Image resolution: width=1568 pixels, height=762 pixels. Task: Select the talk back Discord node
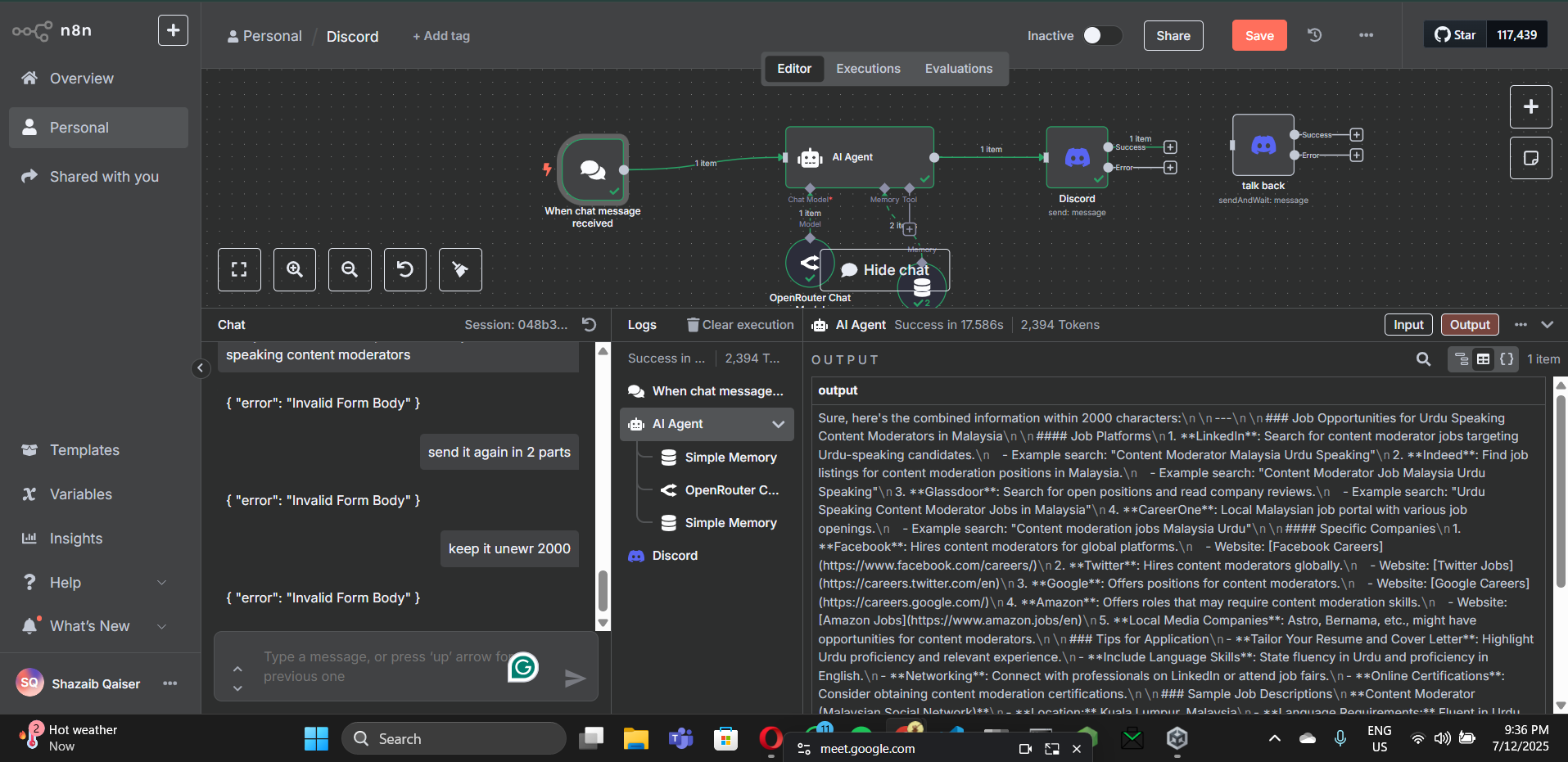point(1263,145)
